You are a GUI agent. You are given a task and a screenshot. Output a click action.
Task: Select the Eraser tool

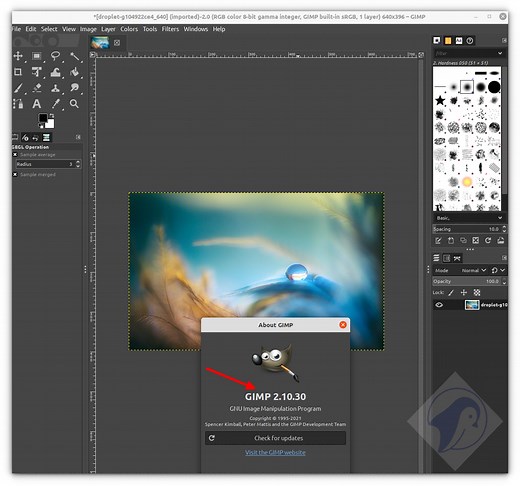[37, 88]
